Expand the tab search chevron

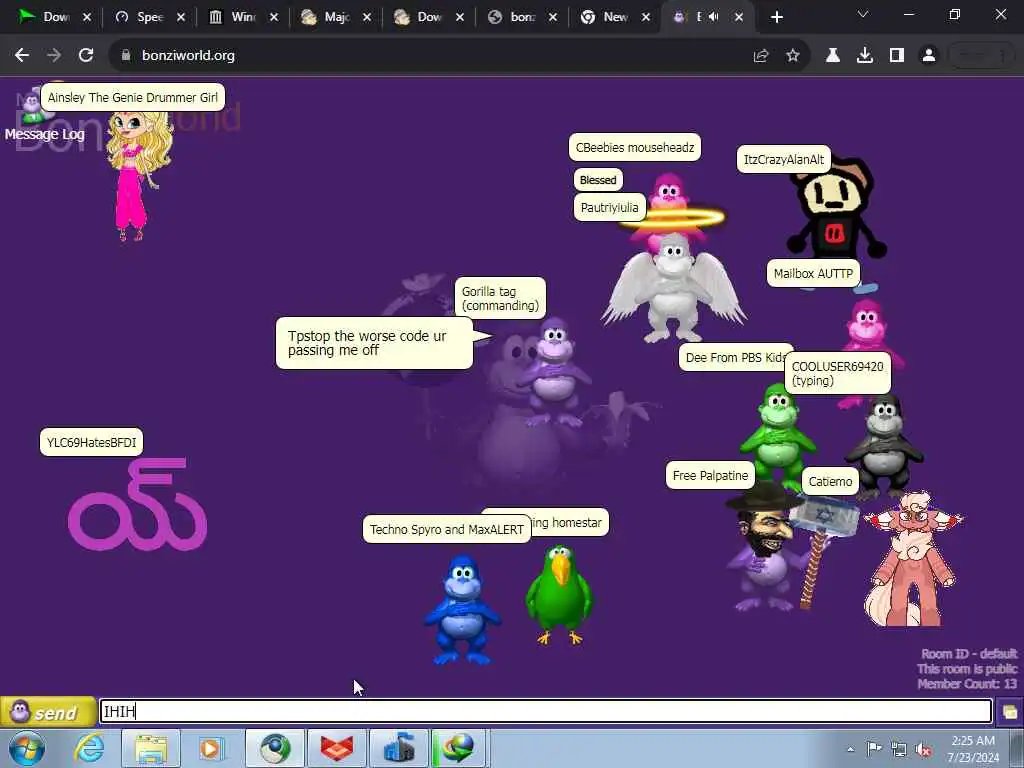863,14
